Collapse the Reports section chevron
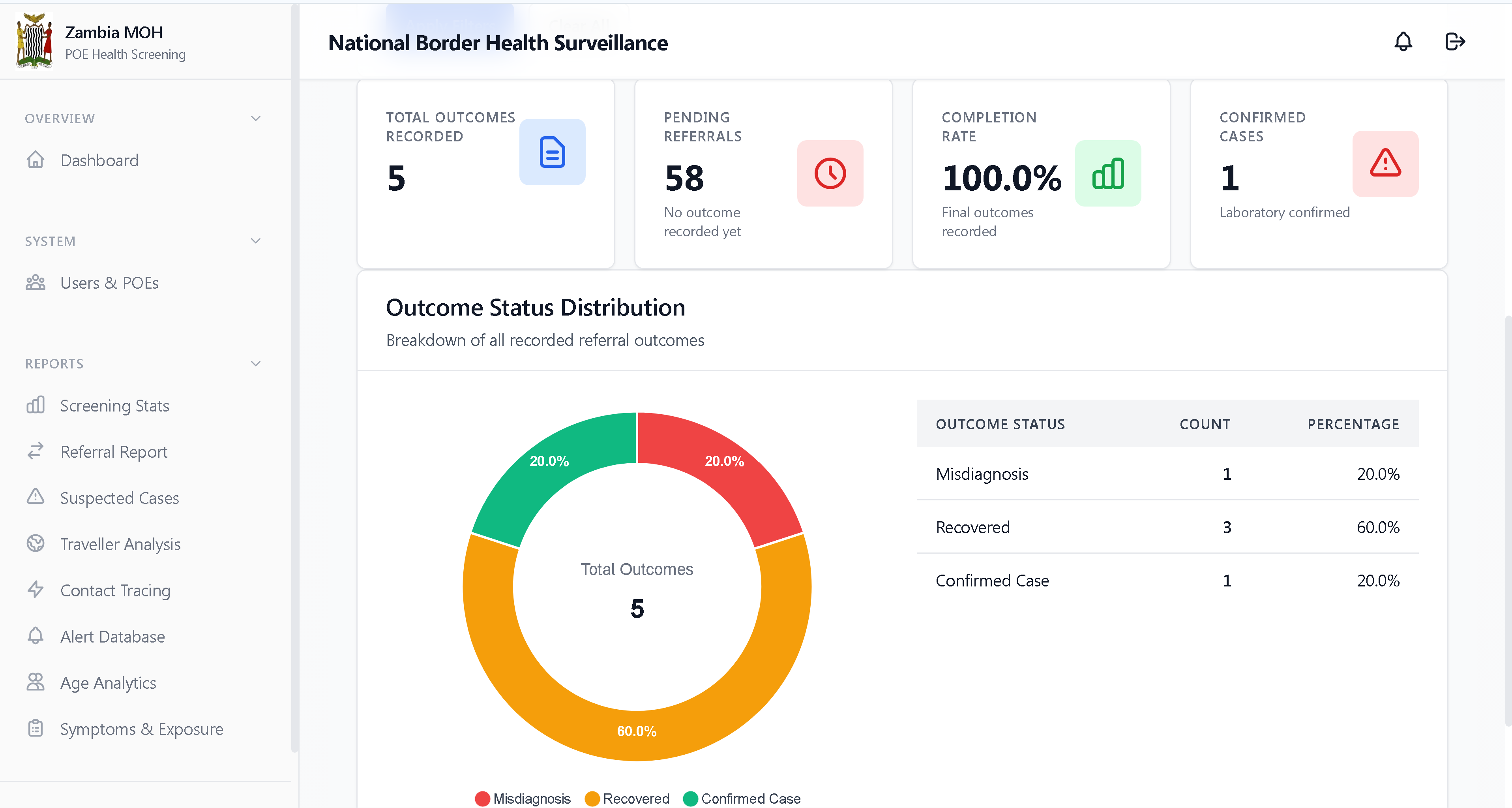1512x808 pixels. click(255, 363)
